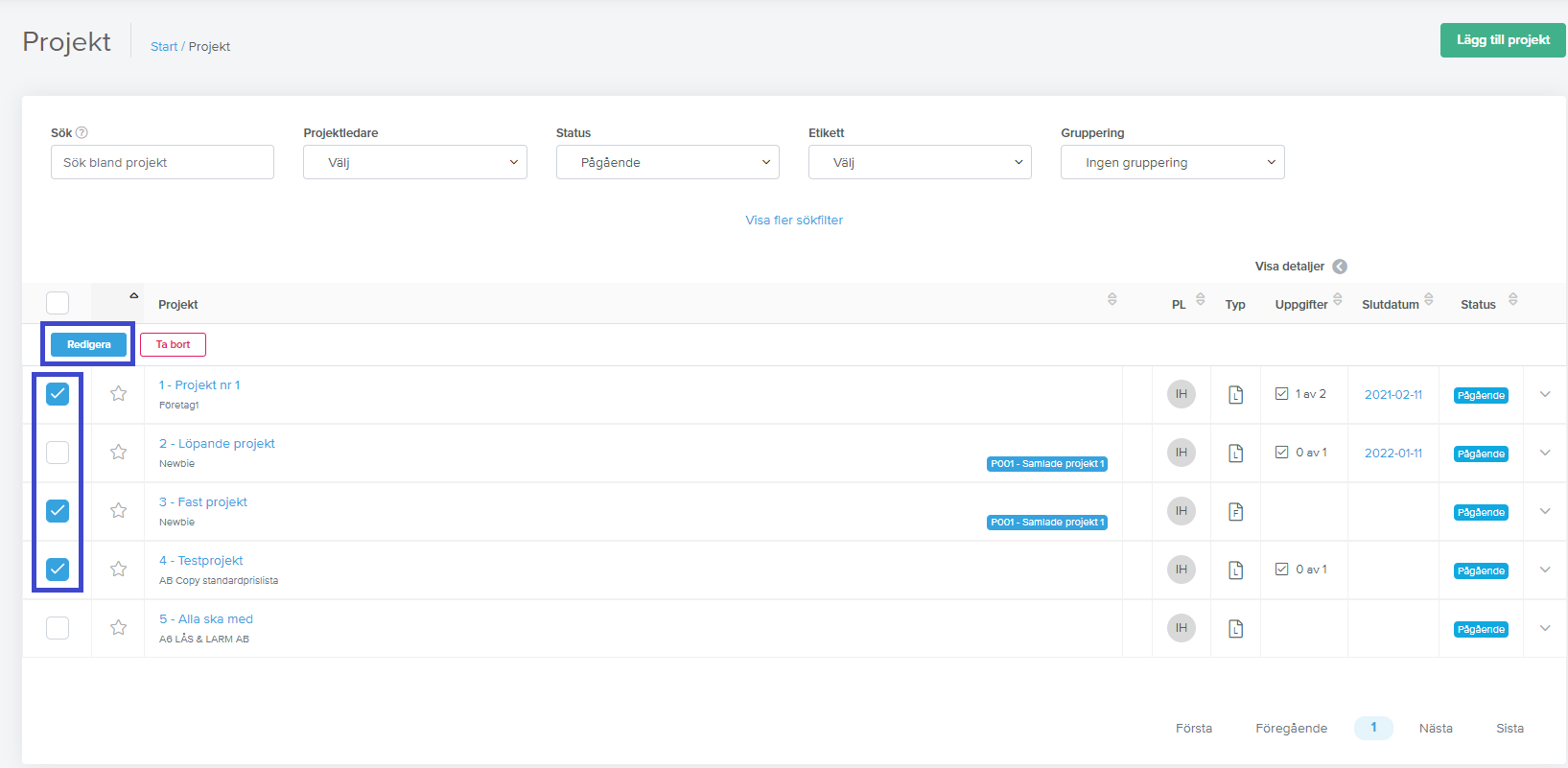Click the 'P001 - Samlade projekt 1' tag on Fast projekt

1046,523
